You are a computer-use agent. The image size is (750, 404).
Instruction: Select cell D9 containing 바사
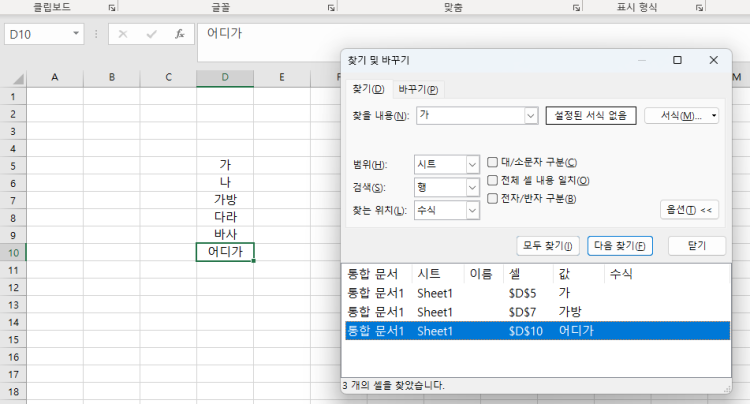225,235
